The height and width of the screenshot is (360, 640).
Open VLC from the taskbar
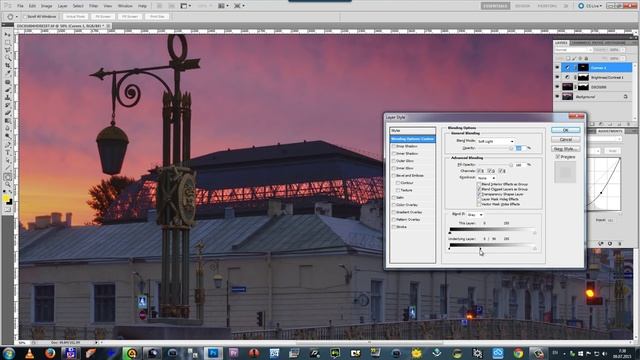coord(29,353)
